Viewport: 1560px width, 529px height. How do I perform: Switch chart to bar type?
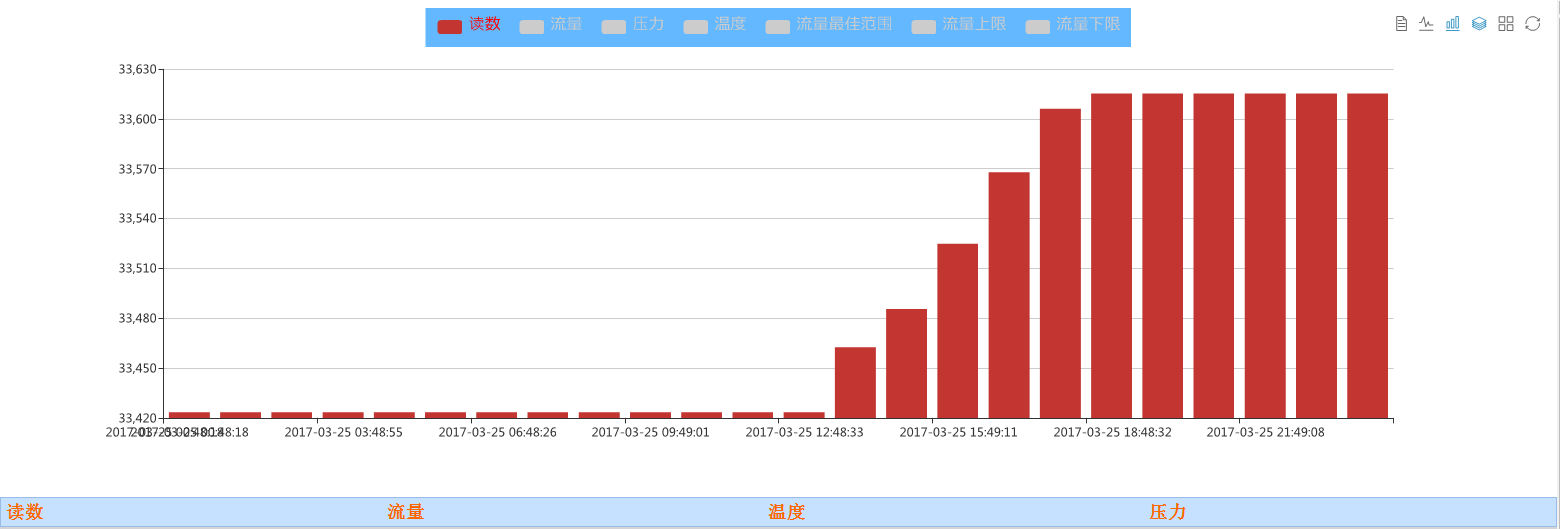click(1452, 24)
